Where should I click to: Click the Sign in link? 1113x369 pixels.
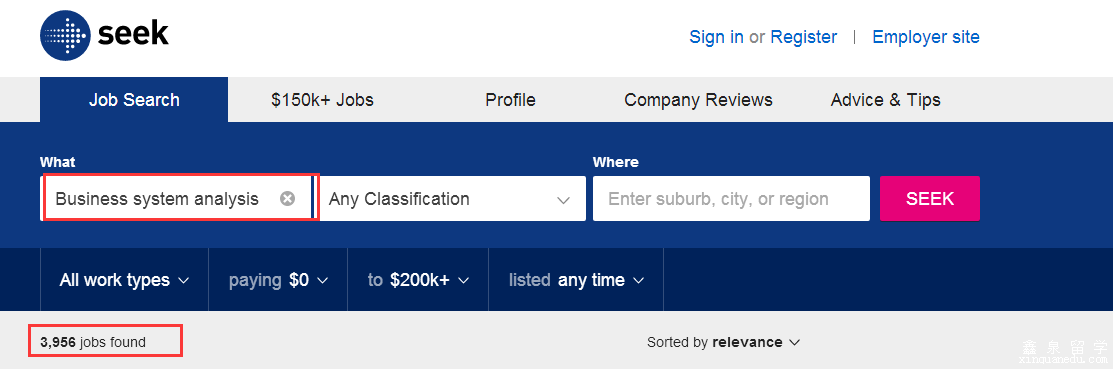(x=716, y=37)
